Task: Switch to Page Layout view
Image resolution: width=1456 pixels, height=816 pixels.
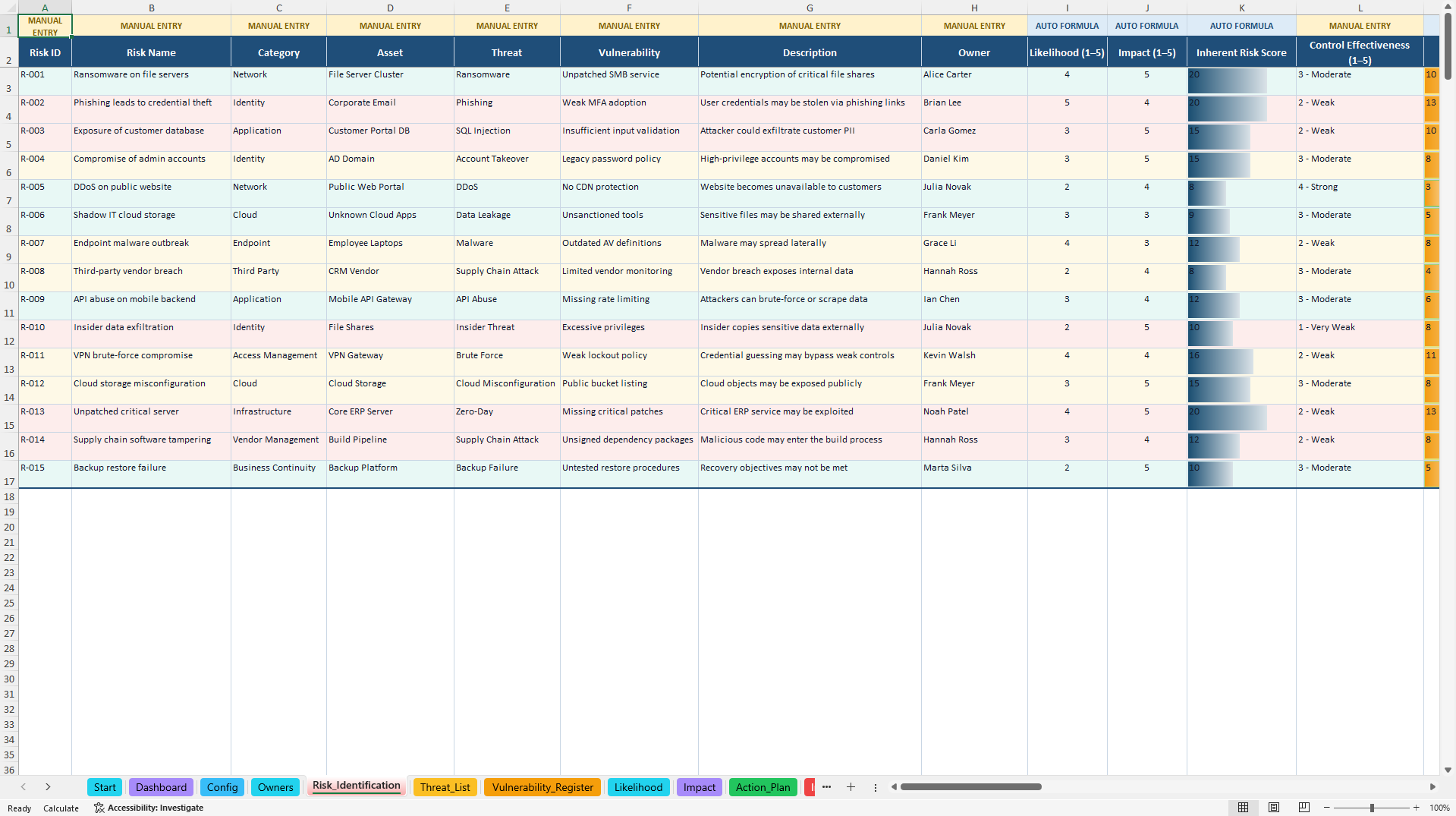Action: click(1274, 808)
